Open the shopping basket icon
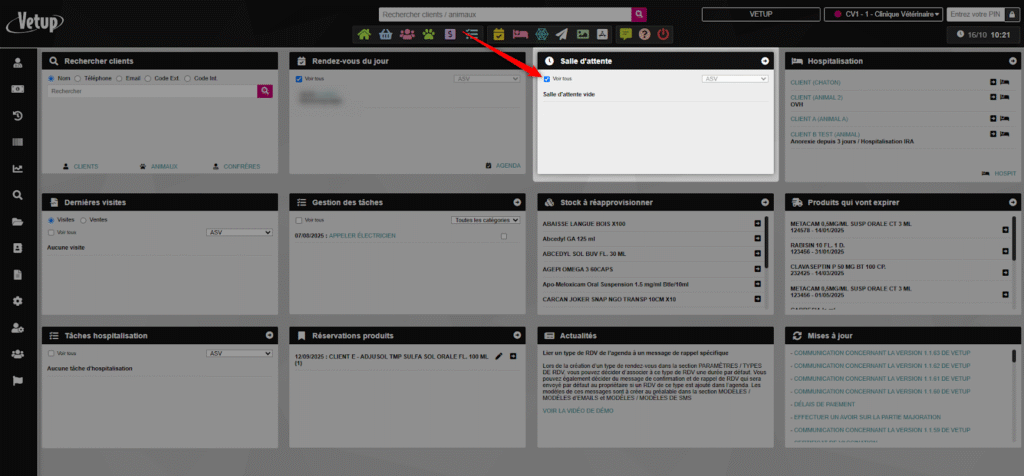This screenshot has width=1024, height=476. pyautogui.click(x=385, y=34)
